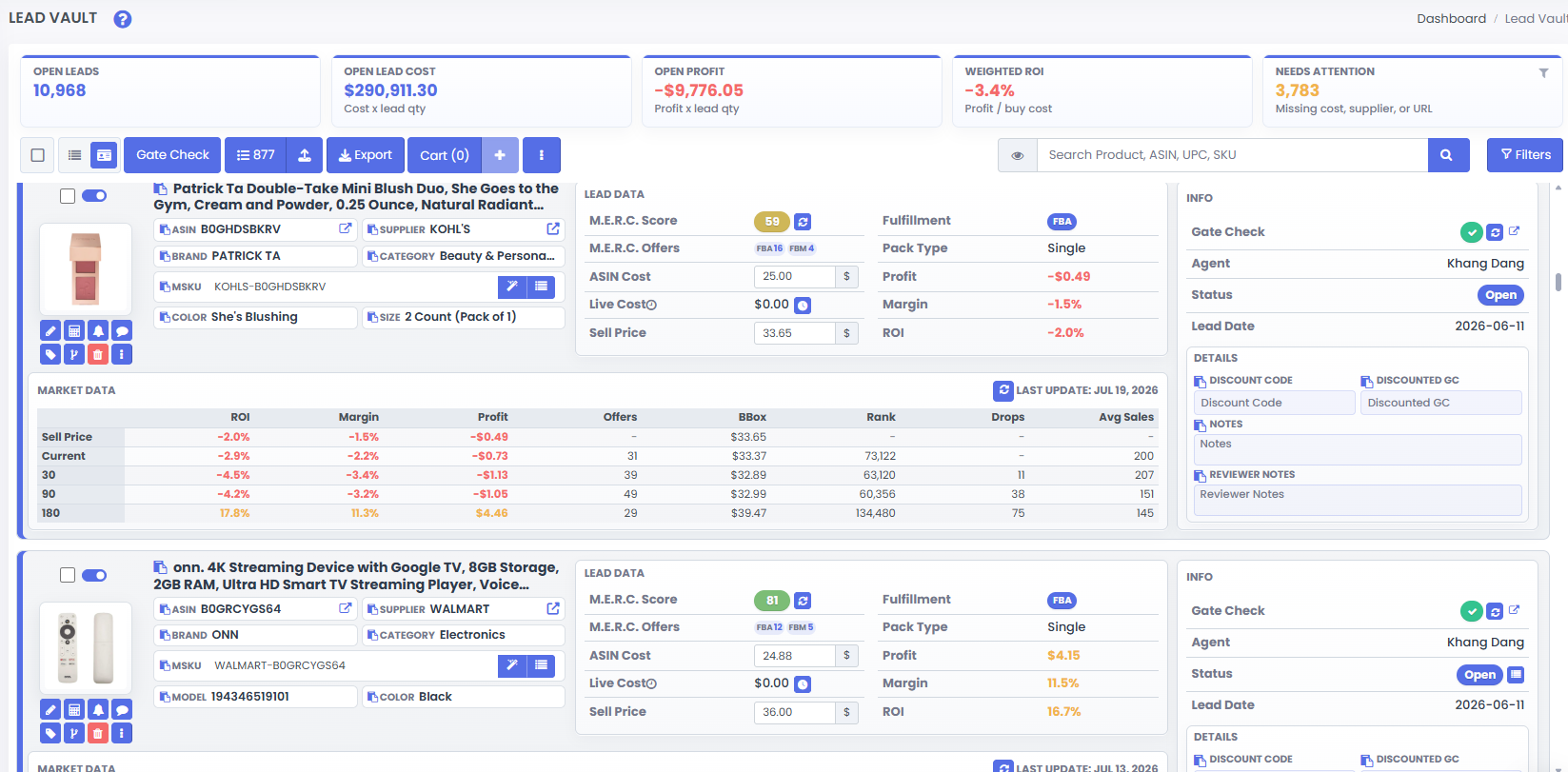The height and width of the screenshot is (772, 1568).
Task: Click the Open Leads card value 10,968
Action: pyautogui.click(x=59, y=90)
